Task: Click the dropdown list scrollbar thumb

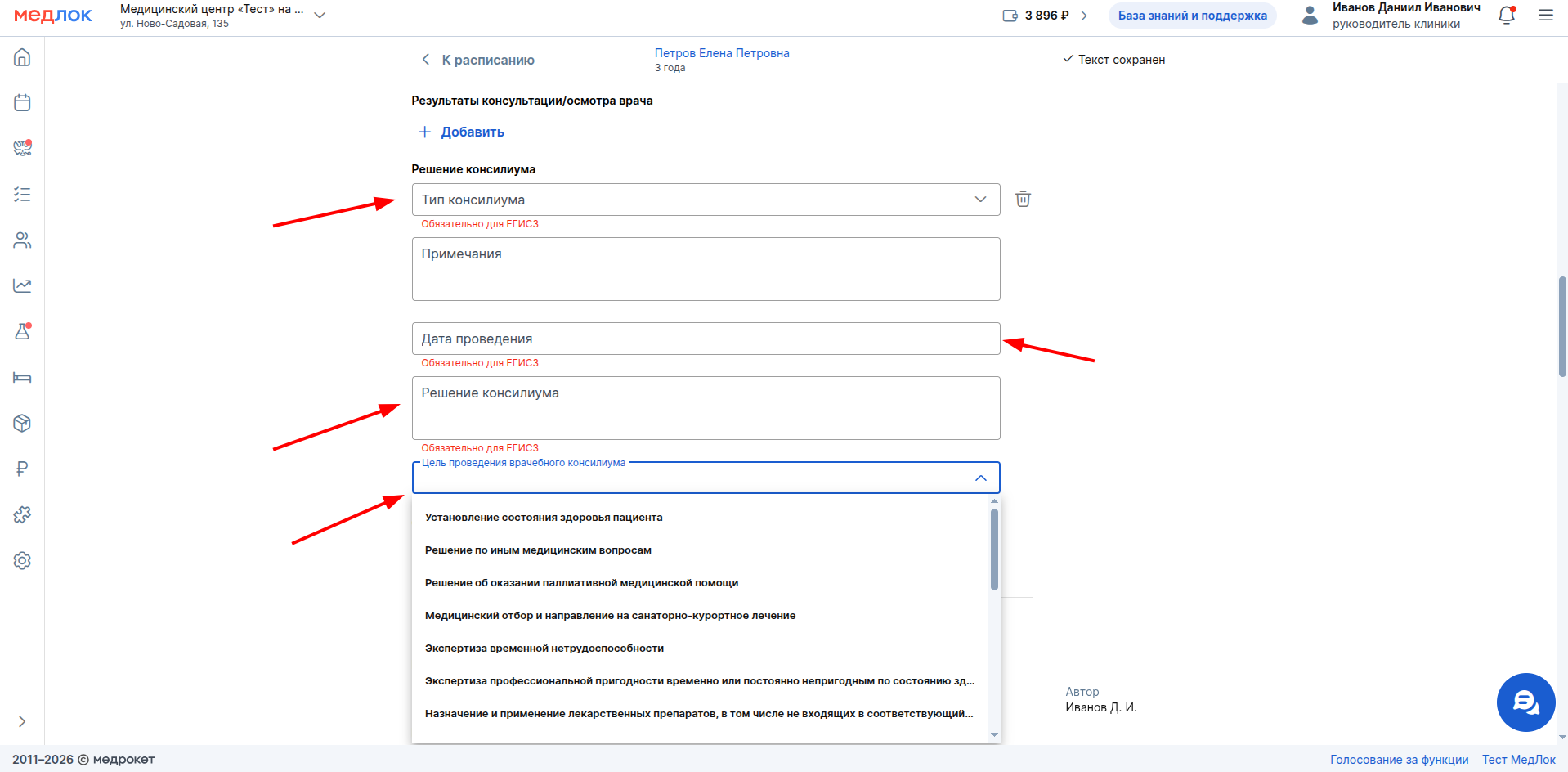Action: tap(994, 550)
